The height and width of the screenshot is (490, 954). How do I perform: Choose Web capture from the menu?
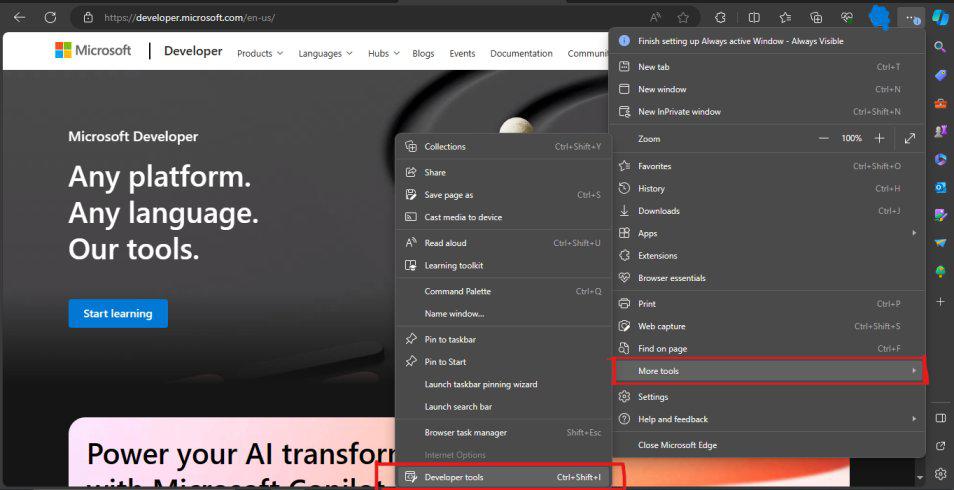(x=767, y=326)
